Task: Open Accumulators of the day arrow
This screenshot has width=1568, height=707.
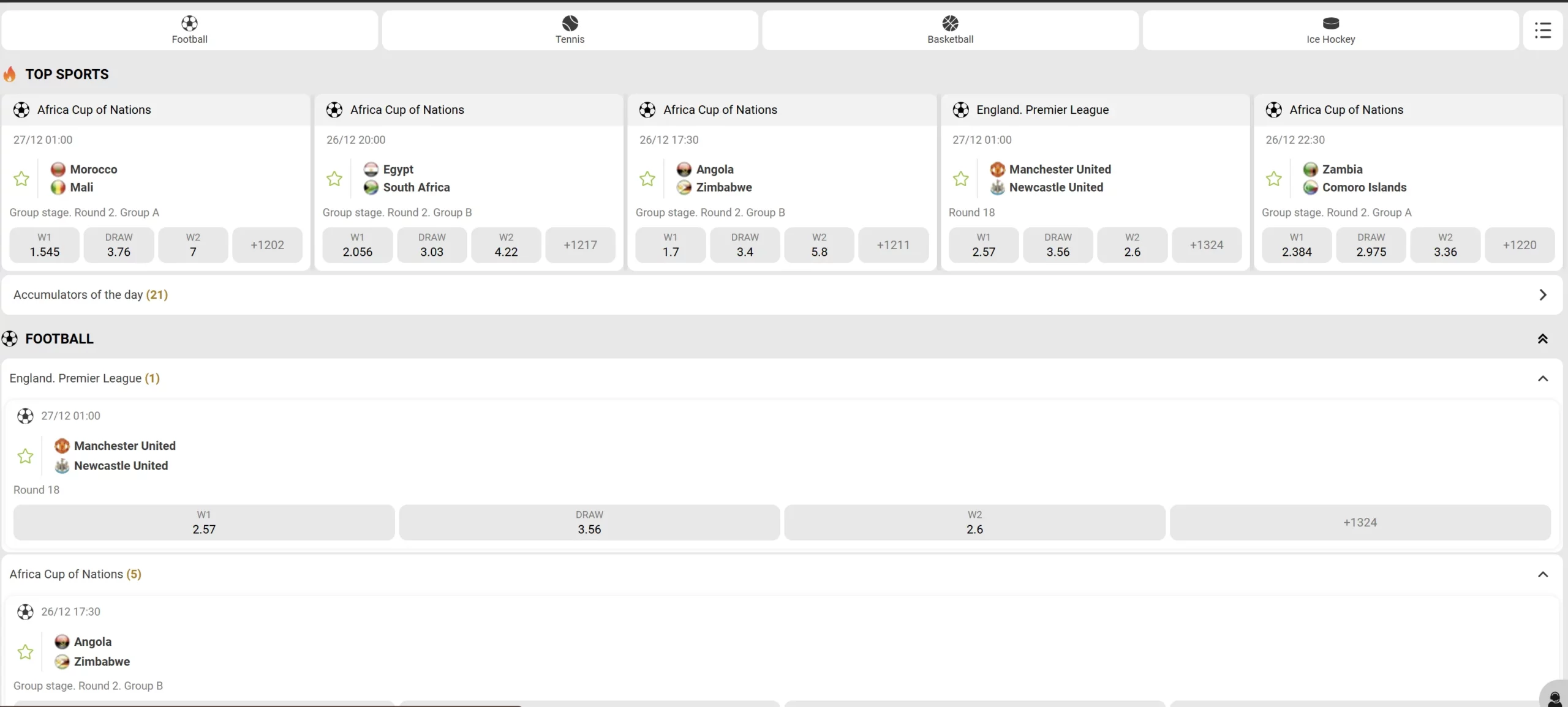Action: 1542,295
